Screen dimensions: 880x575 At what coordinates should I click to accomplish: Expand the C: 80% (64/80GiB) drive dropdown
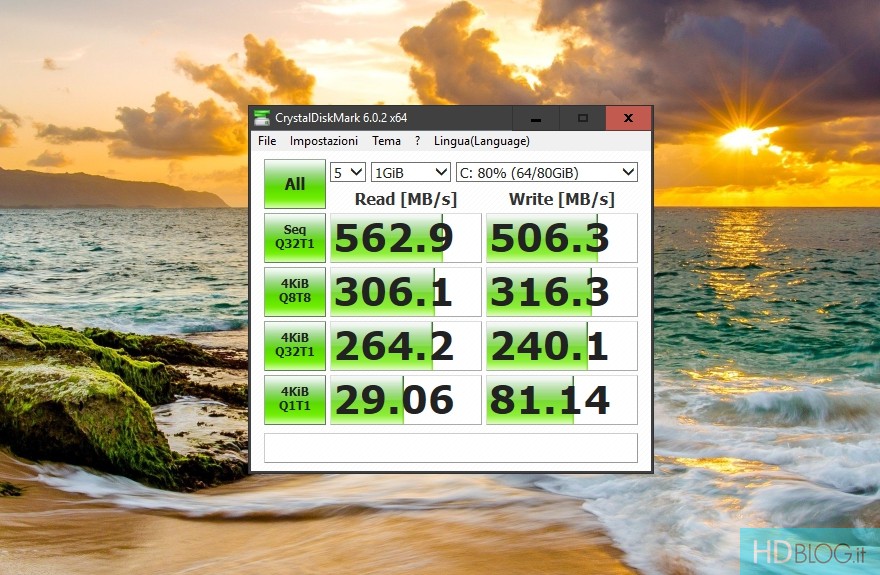click(x=547, y=172)
